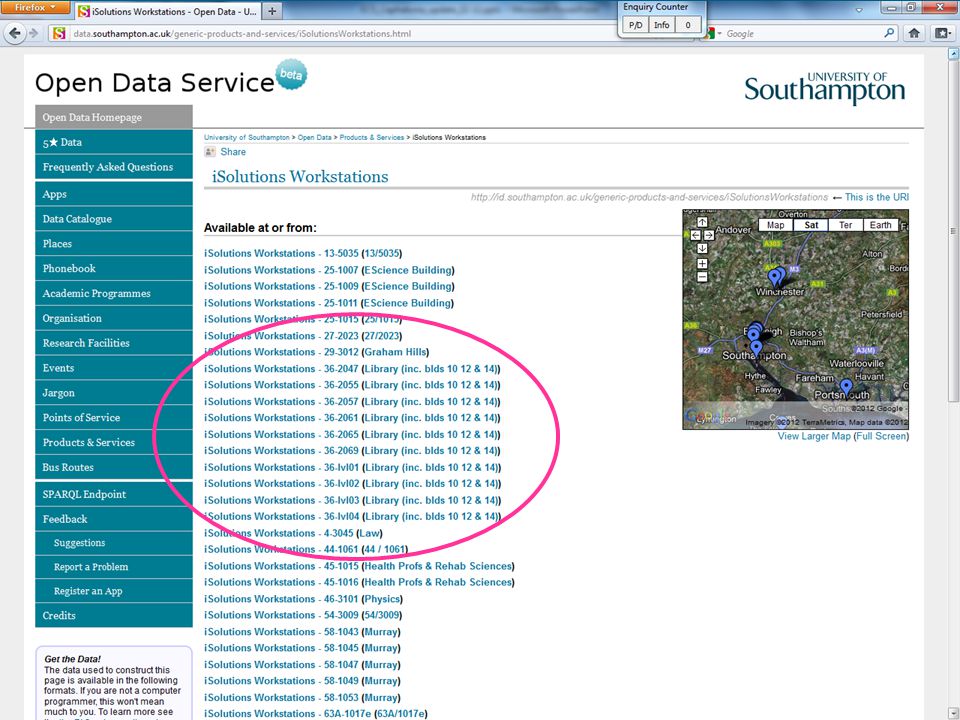Open the Organisation sidebar item

tap(114, 318)
